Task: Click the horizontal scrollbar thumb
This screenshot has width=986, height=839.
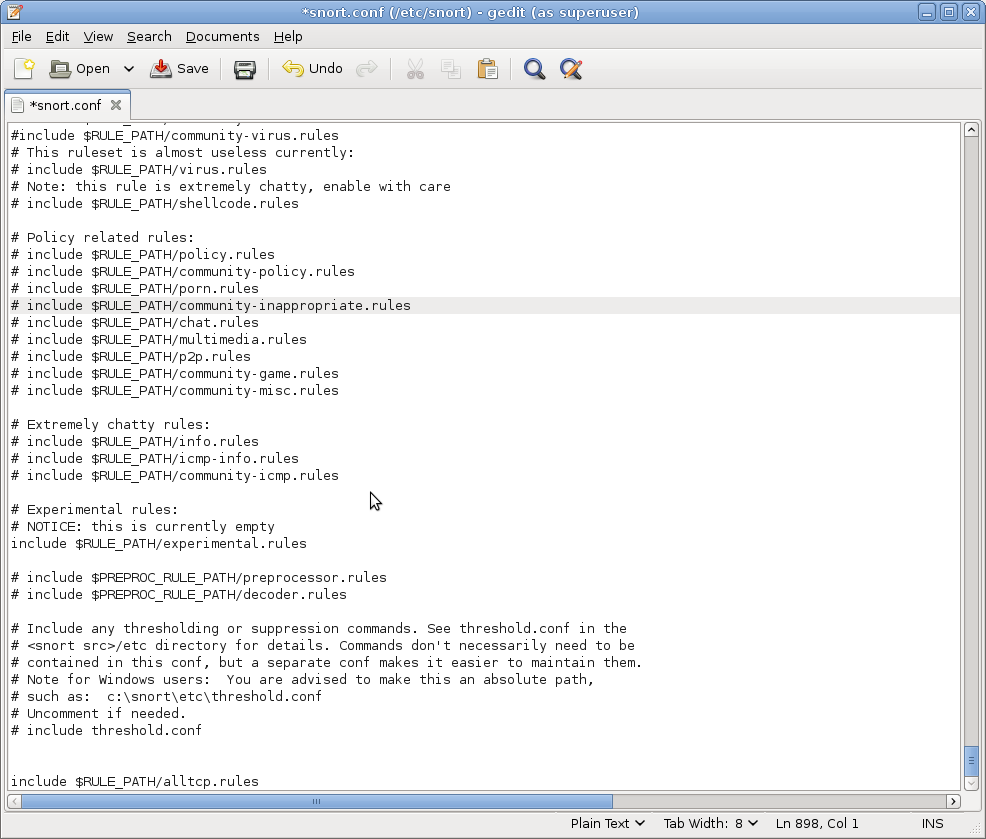Action: click(x=317, y=801)
